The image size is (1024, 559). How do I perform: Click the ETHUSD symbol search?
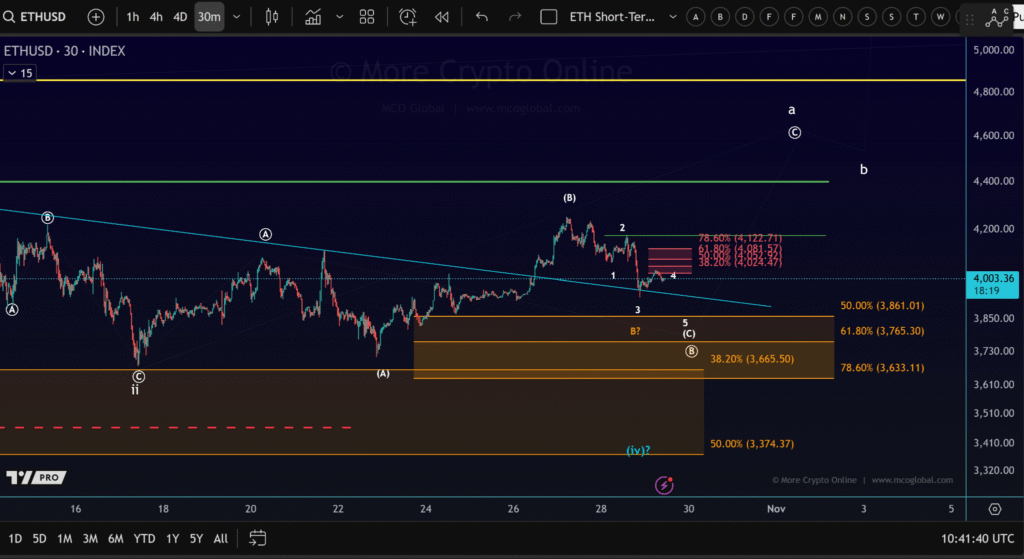click(40, 17)
